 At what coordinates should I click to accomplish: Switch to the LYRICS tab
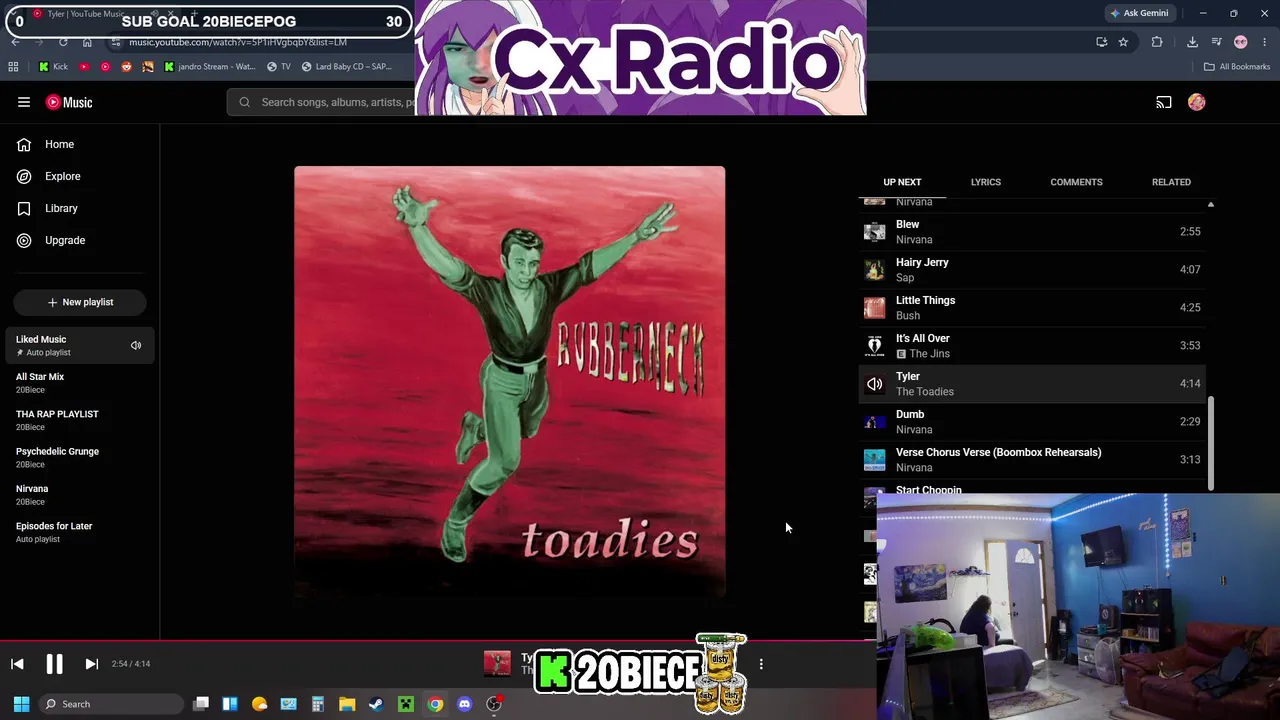click(986, 182)
